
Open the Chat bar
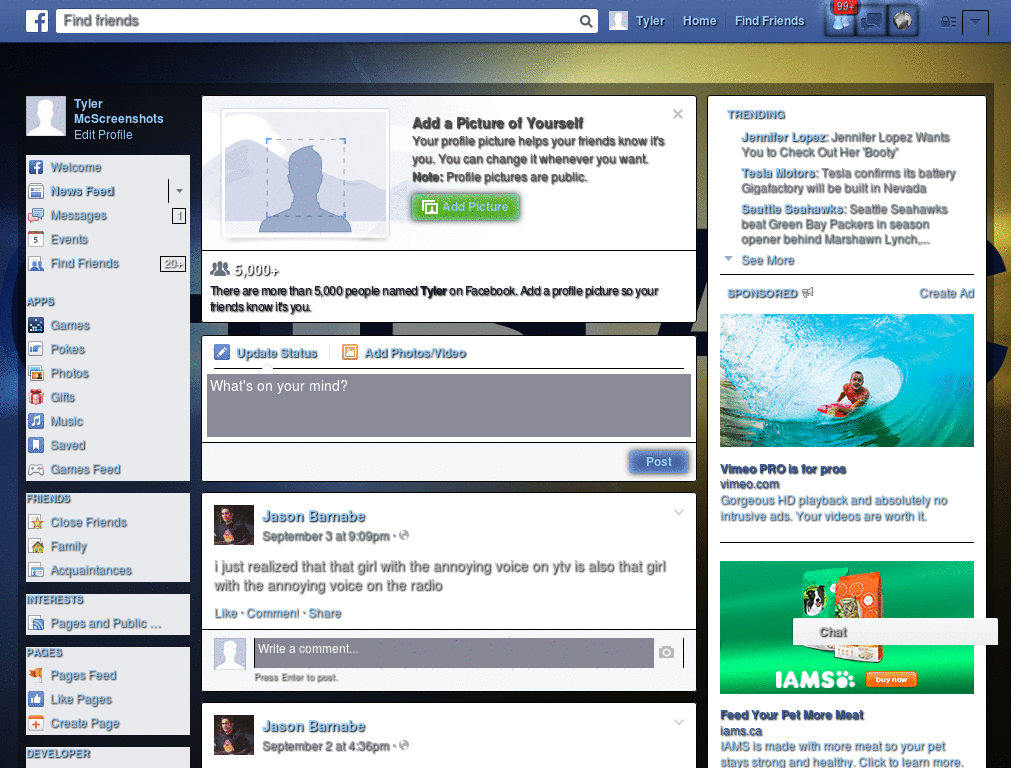pos(895,632)
